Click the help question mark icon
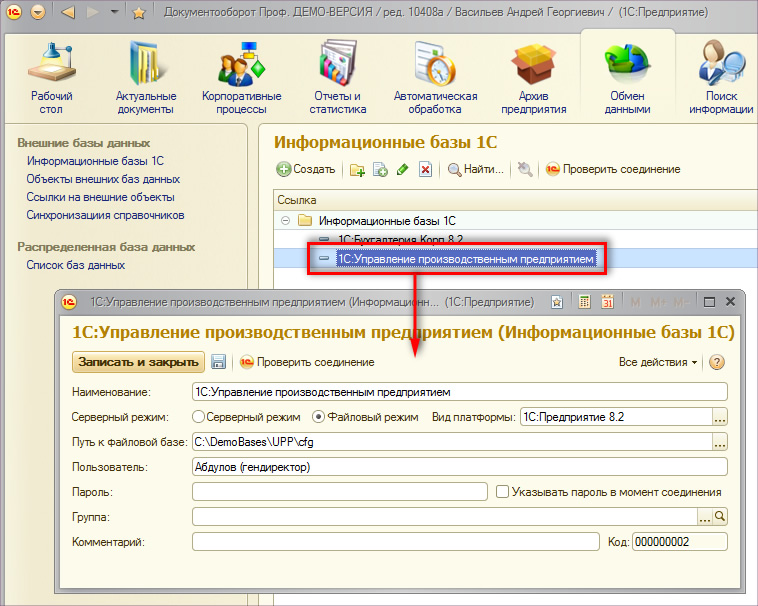 (x=716, y=362)
